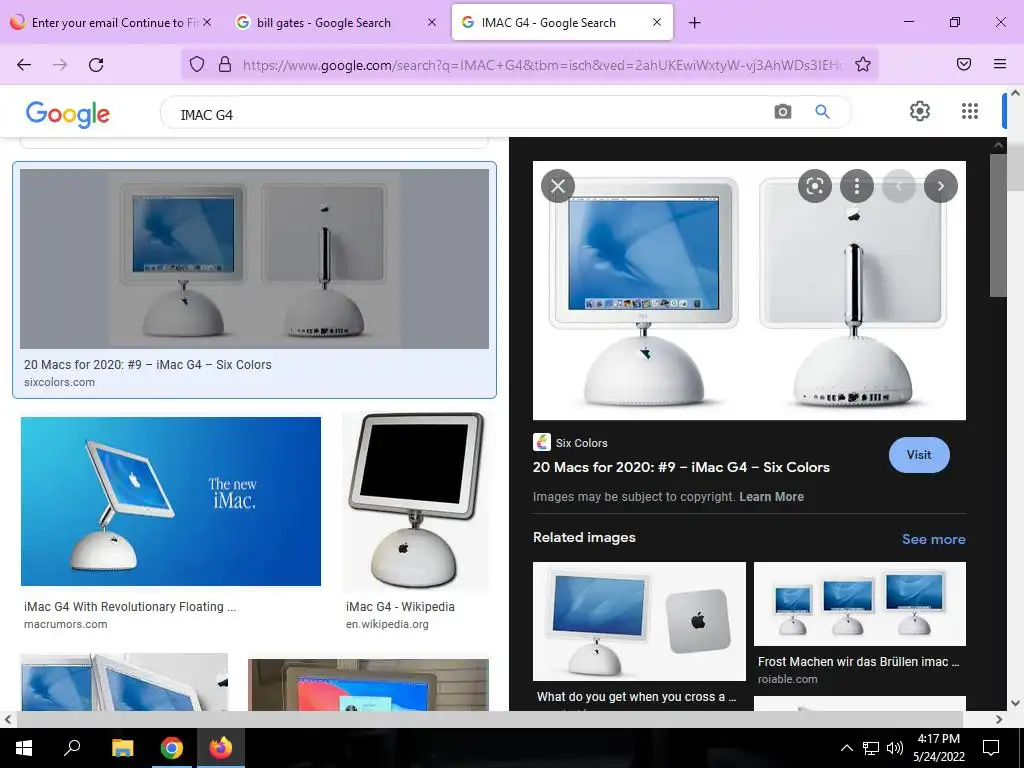Click the Google logo
The height and width of the screenshot is (768, 1024).
(x=68, y=114)
